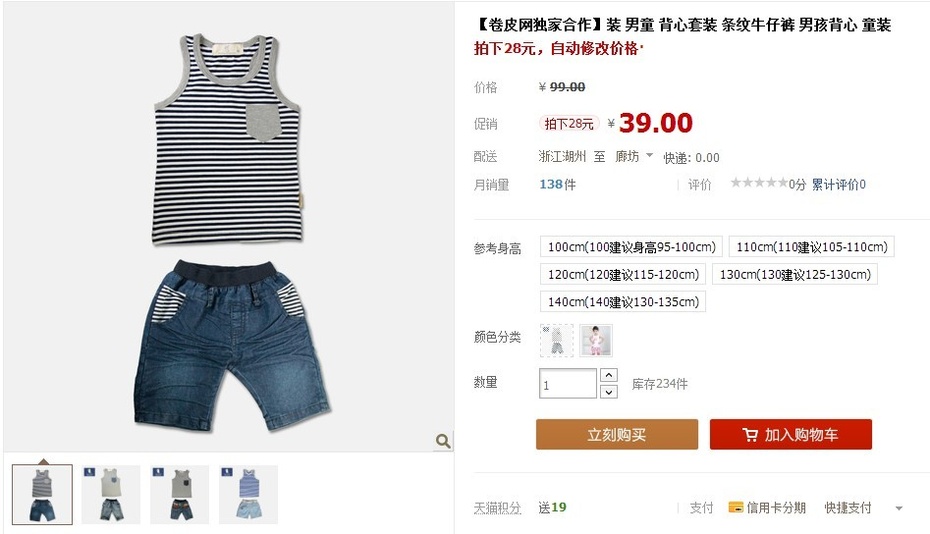930x534 pixels.
Task: View the white vest set thumbnail
Action: pyautogui.click(x=111, y=494)
